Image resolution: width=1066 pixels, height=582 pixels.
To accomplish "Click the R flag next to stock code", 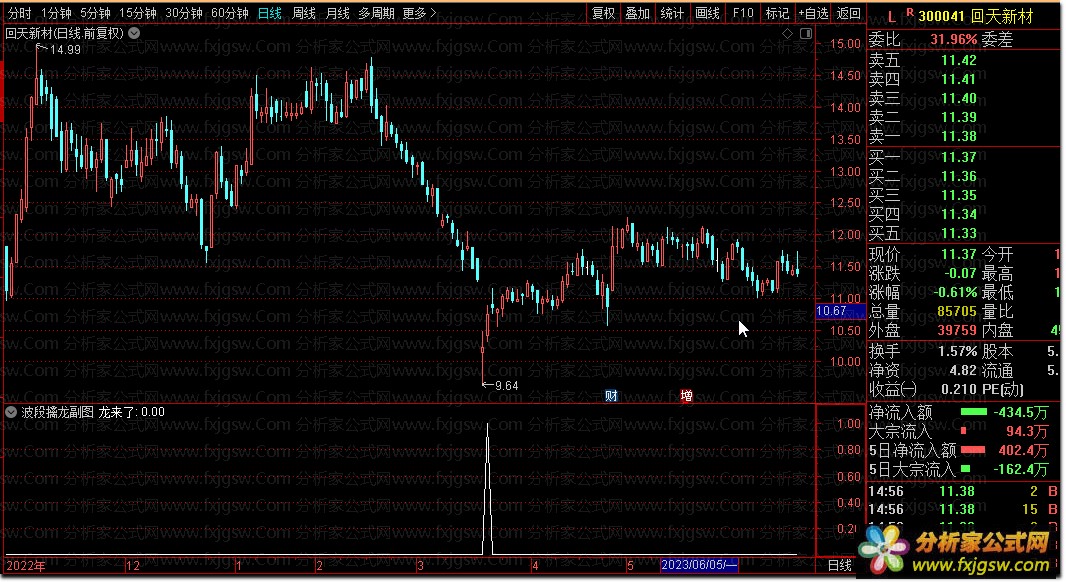I will pos(909,12).
